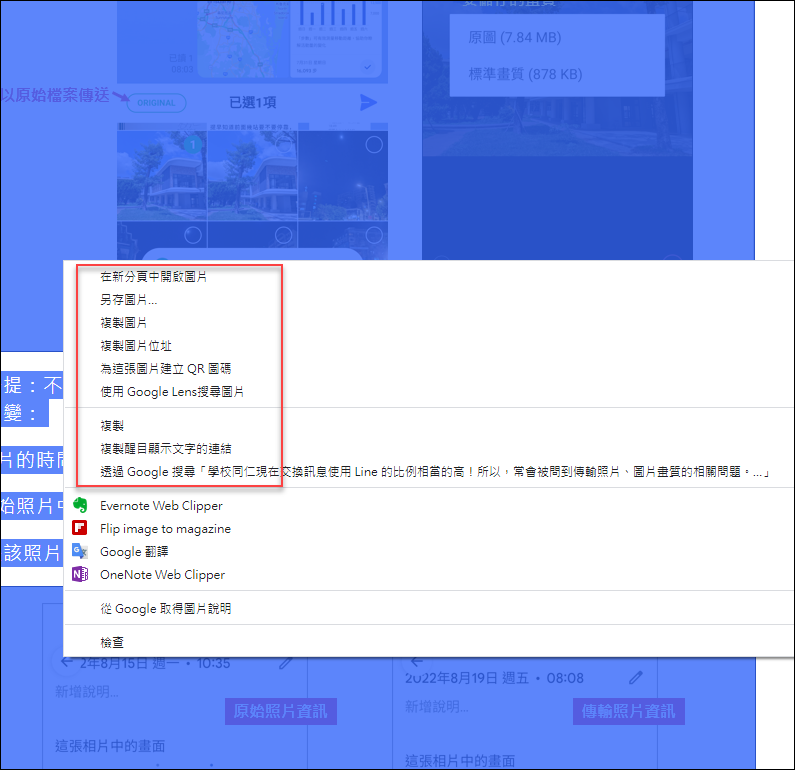Click the blue send arrow icon
795x770 pixels.
369,102
